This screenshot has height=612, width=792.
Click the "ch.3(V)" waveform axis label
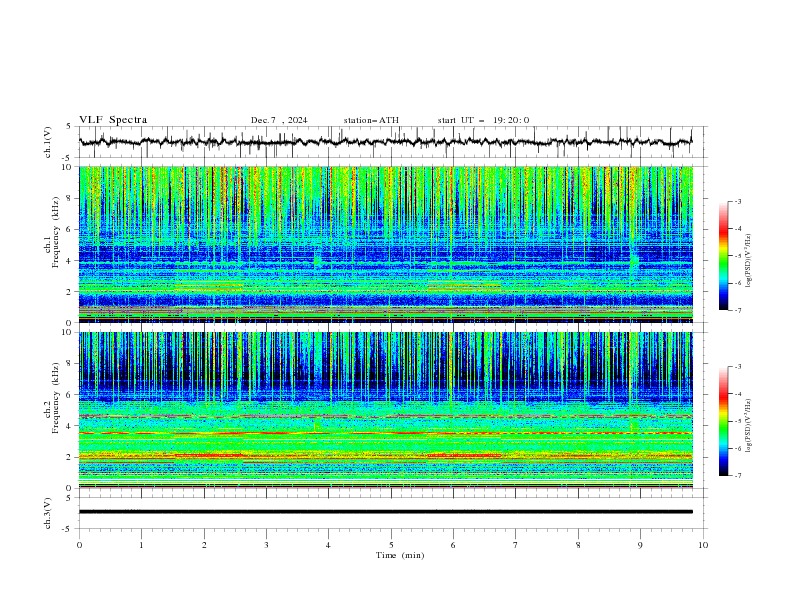coord(48,513)
